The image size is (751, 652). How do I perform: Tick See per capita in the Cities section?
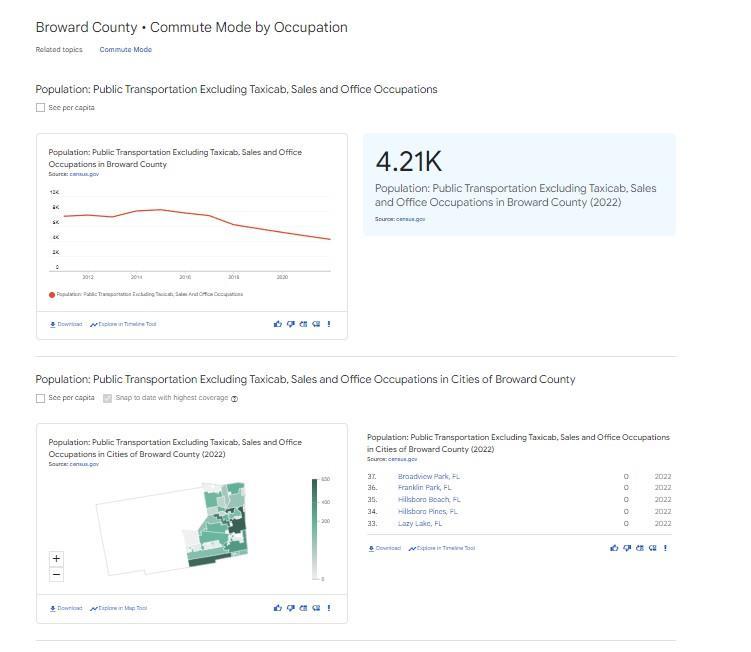pyautogui.click(x=41, y=398)
